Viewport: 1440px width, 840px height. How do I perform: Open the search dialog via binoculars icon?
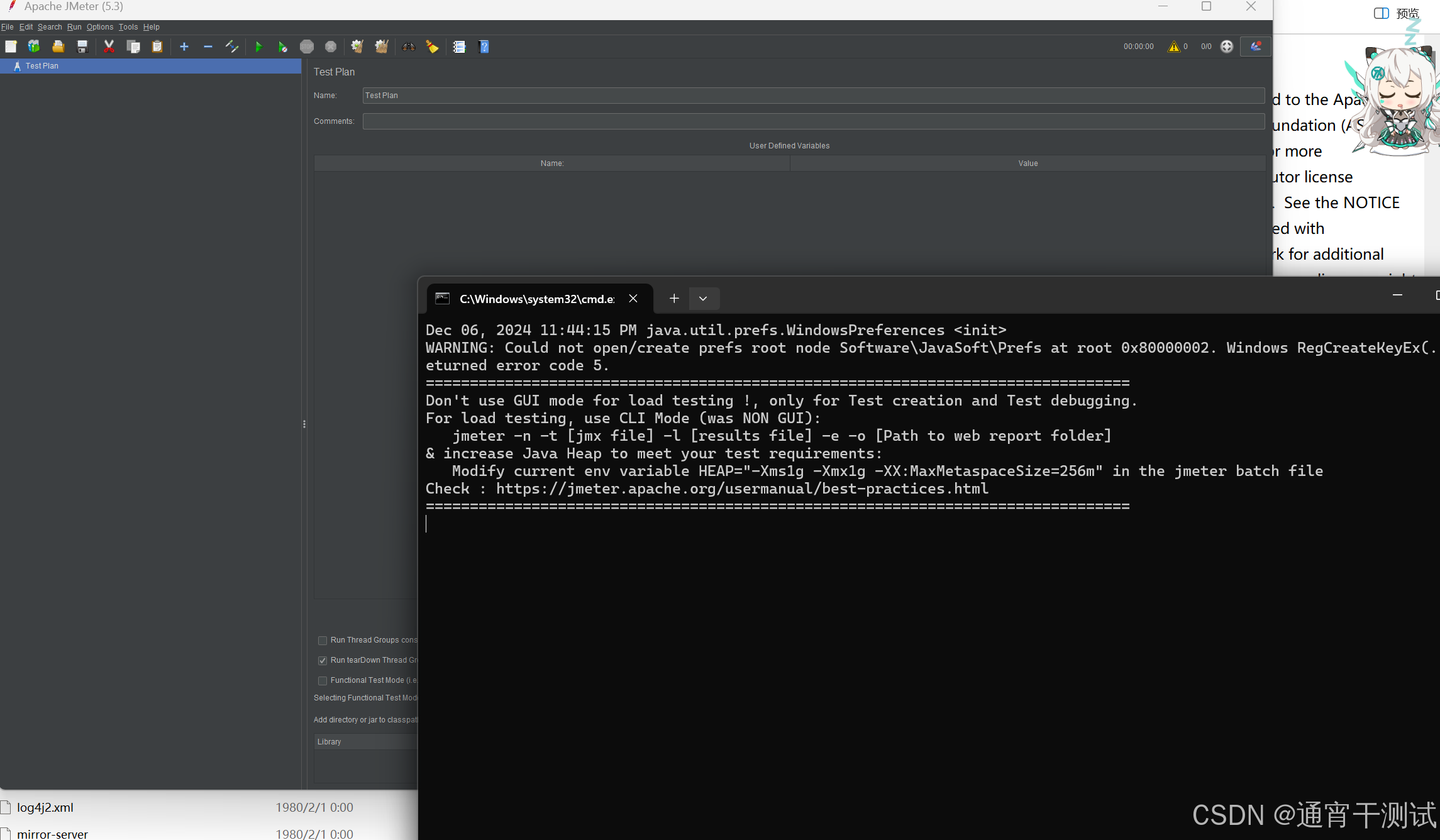tap(408, 46)
